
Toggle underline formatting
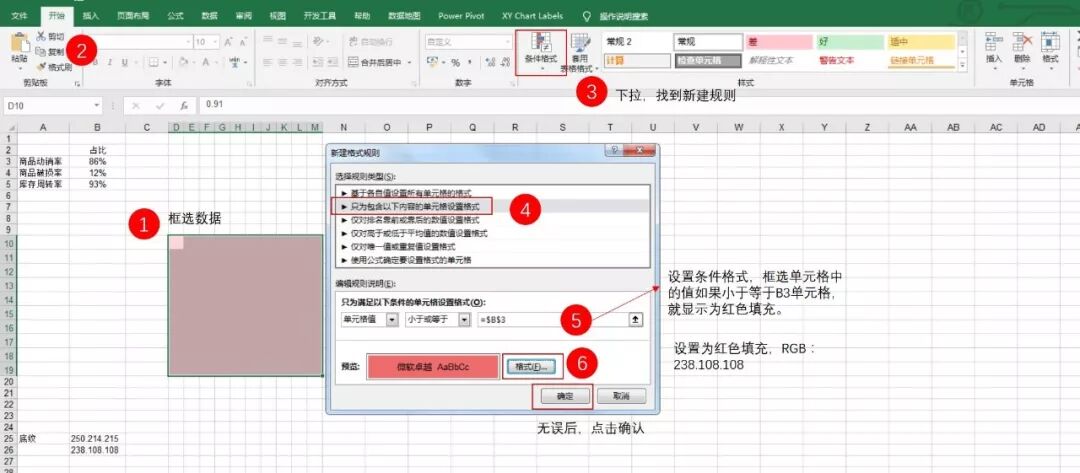point(125,62)
